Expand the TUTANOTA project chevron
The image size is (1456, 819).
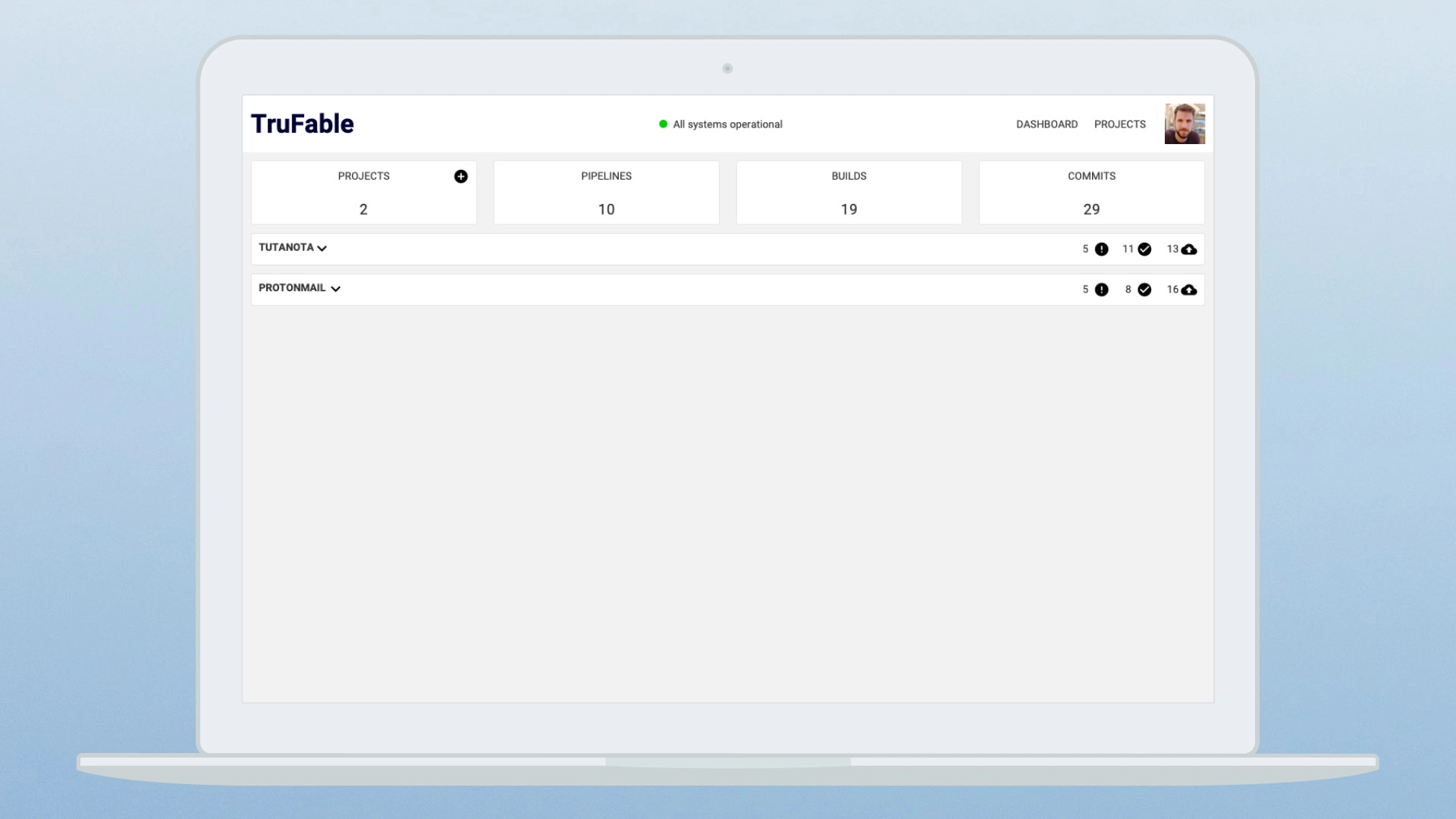point(322,249)
